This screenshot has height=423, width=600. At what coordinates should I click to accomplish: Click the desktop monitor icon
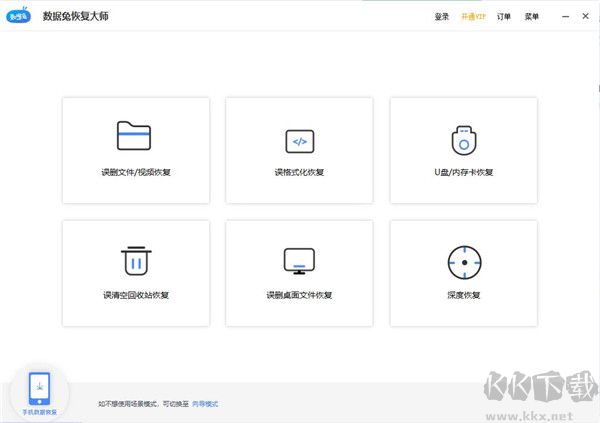click(299, 262)
